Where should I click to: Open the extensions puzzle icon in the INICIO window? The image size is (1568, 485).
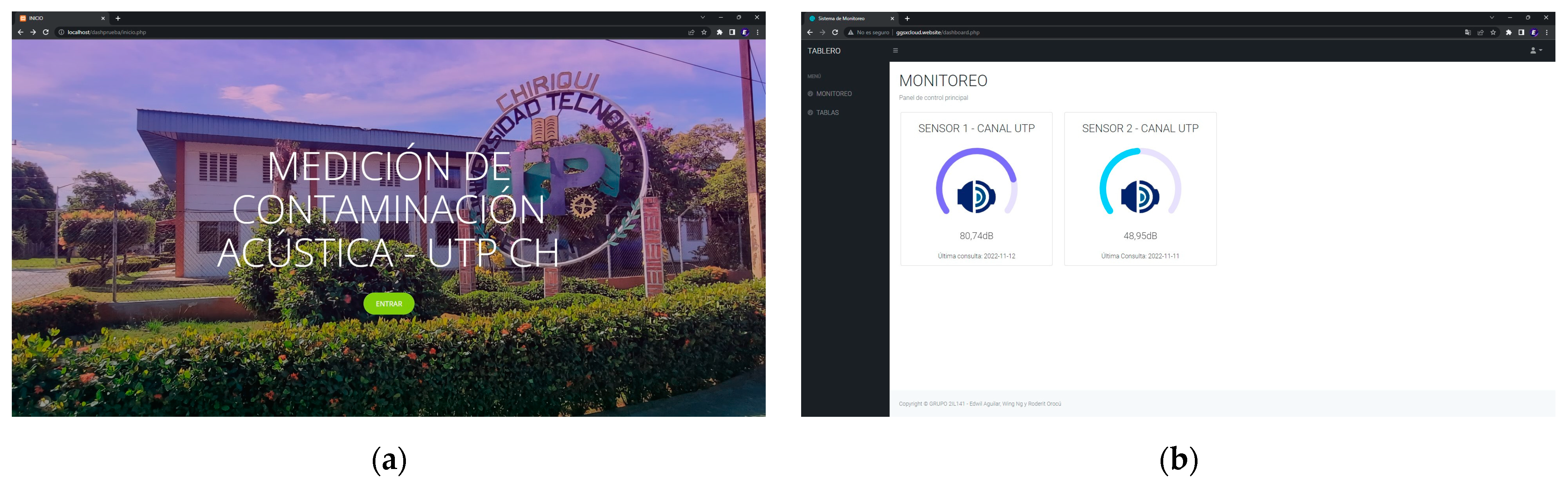click(720, 32)
